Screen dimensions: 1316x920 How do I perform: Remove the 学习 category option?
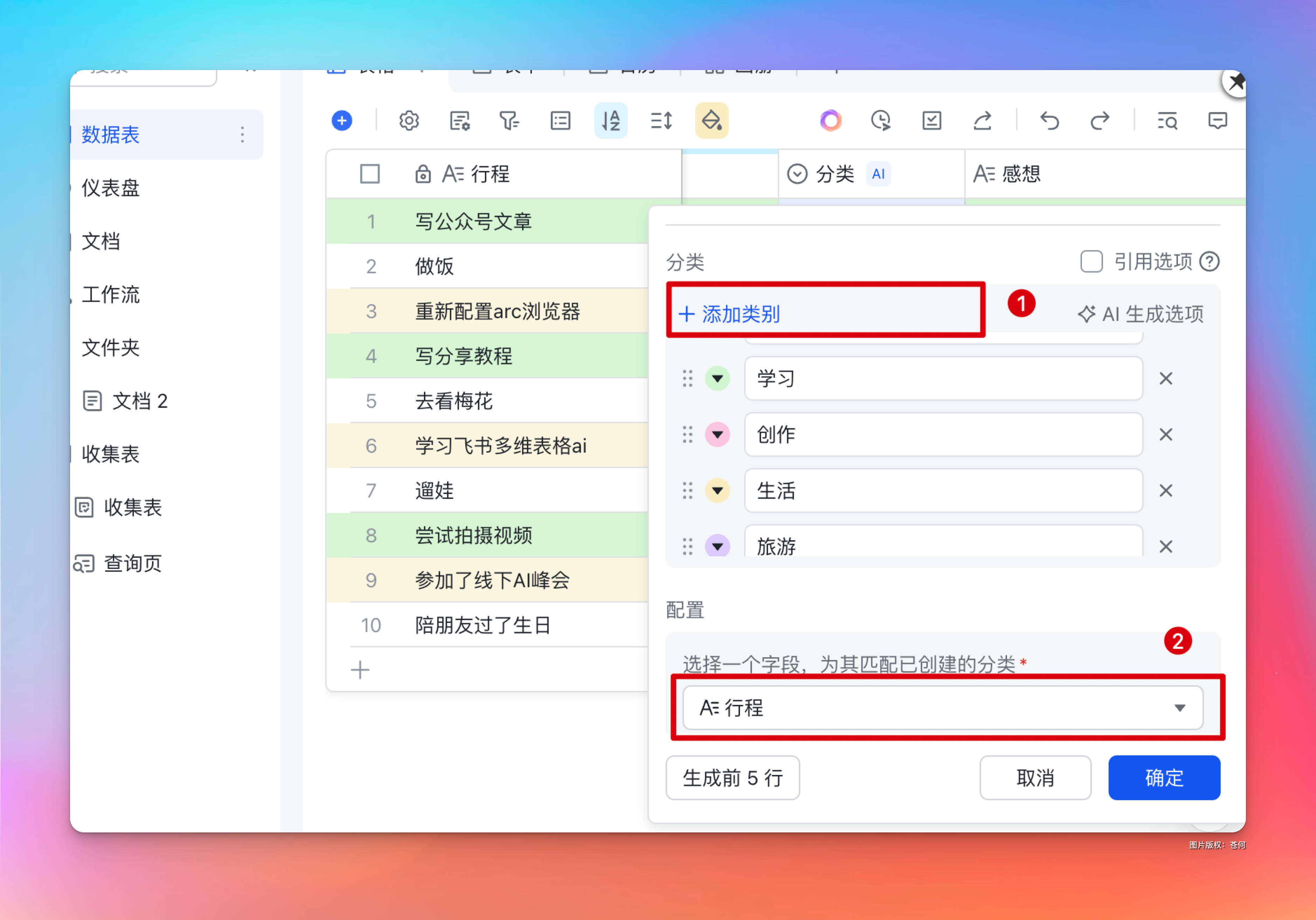click(x=1165, y=378)
